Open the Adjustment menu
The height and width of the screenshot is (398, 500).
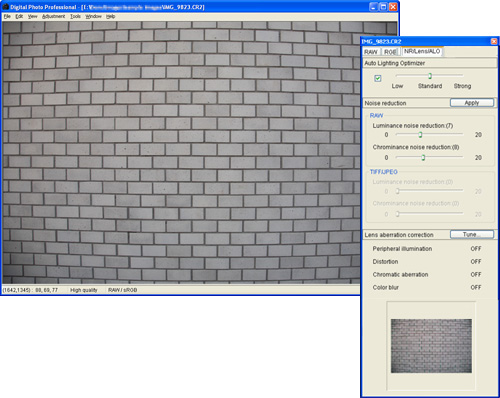(x=53, y=16)
